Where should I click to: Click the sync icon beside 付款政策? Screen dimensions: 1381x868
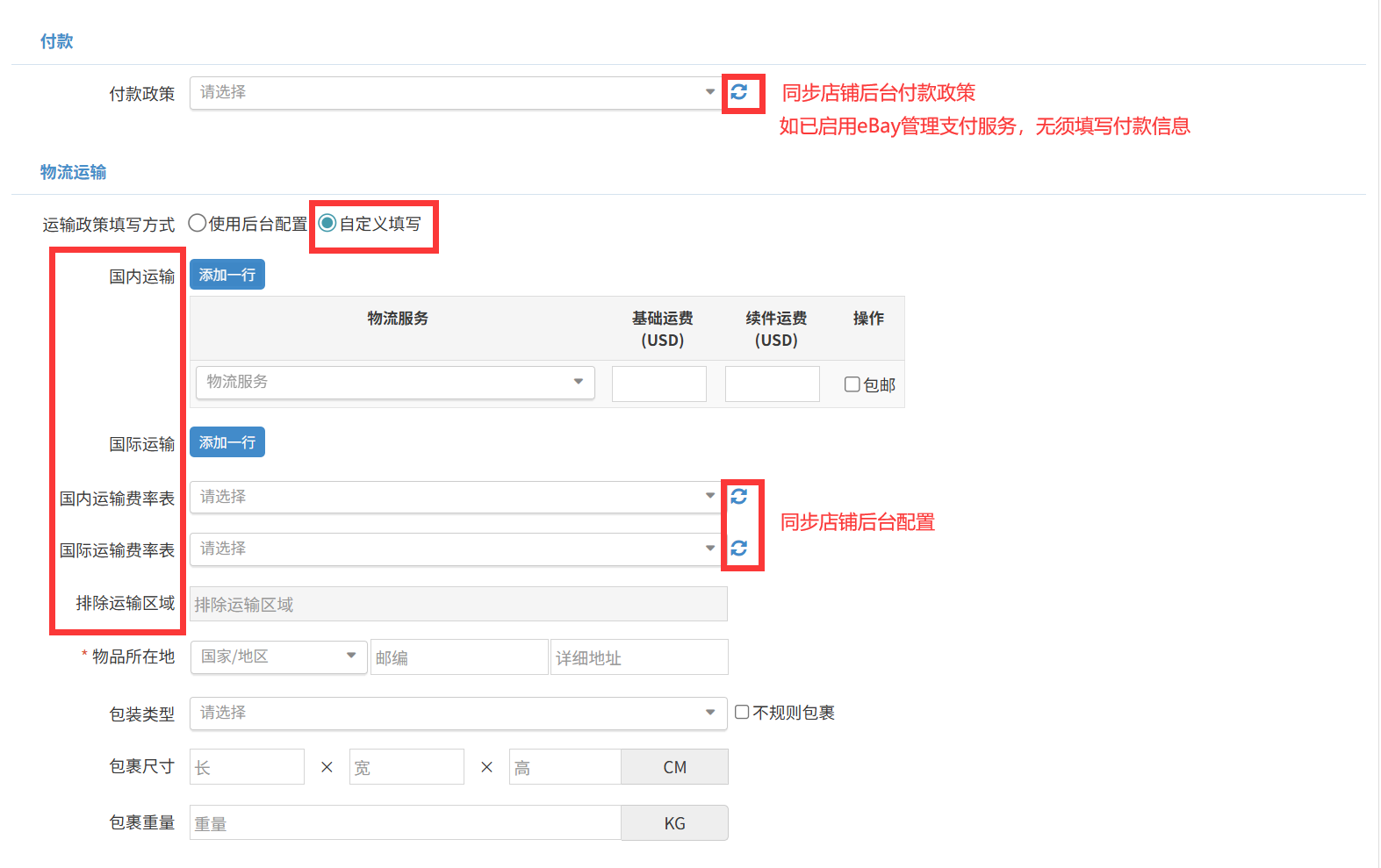pyautogui.click(x=739, y=92)
